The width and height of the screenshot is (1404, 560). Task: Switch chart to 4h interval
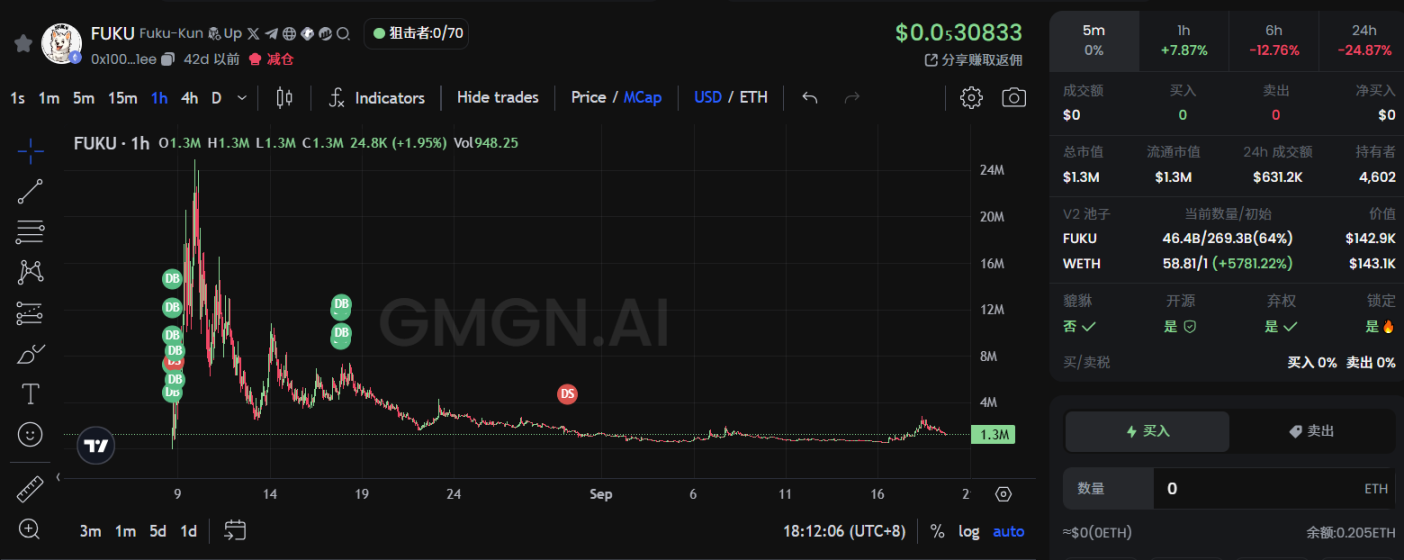tap(189, 97)
